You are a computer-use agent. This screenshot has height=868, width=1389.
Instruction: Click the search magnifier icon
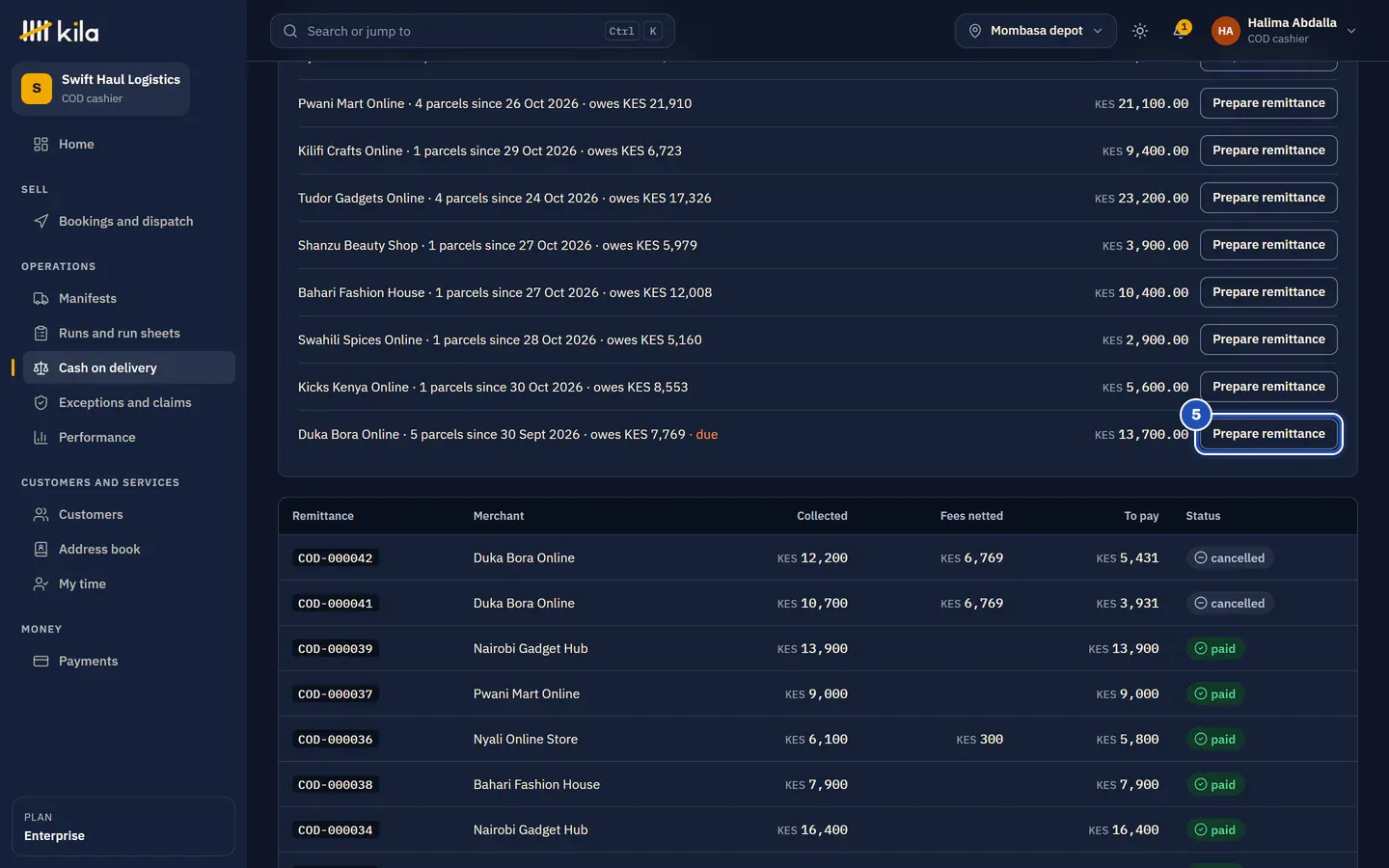[290, 31]
